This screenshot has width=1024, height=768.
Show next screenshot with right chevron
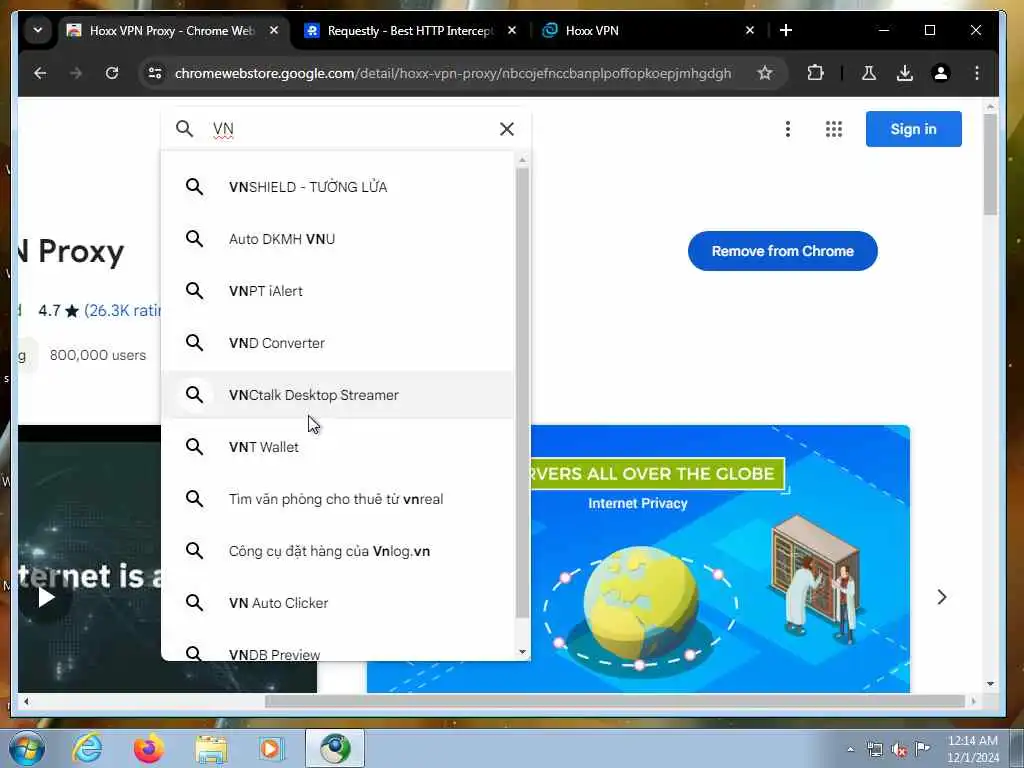(942, 597)
